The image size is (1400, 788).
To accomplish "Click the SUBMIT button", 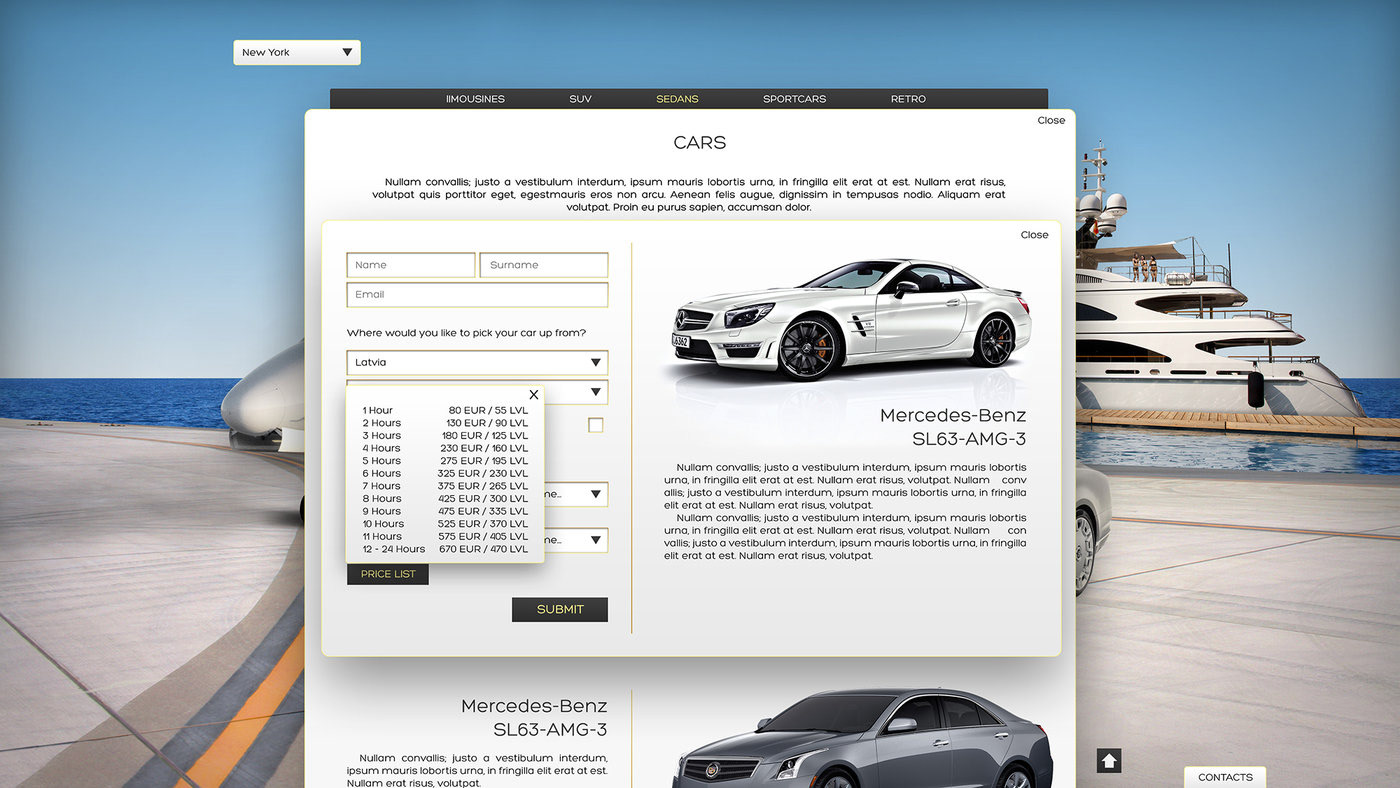I will click(560, 610).
